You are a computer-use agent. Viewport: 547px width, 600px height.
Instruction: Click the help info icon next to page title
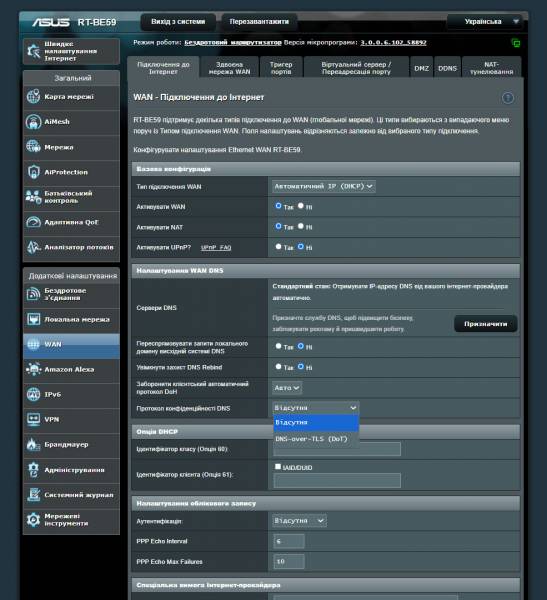pos(508,98)
